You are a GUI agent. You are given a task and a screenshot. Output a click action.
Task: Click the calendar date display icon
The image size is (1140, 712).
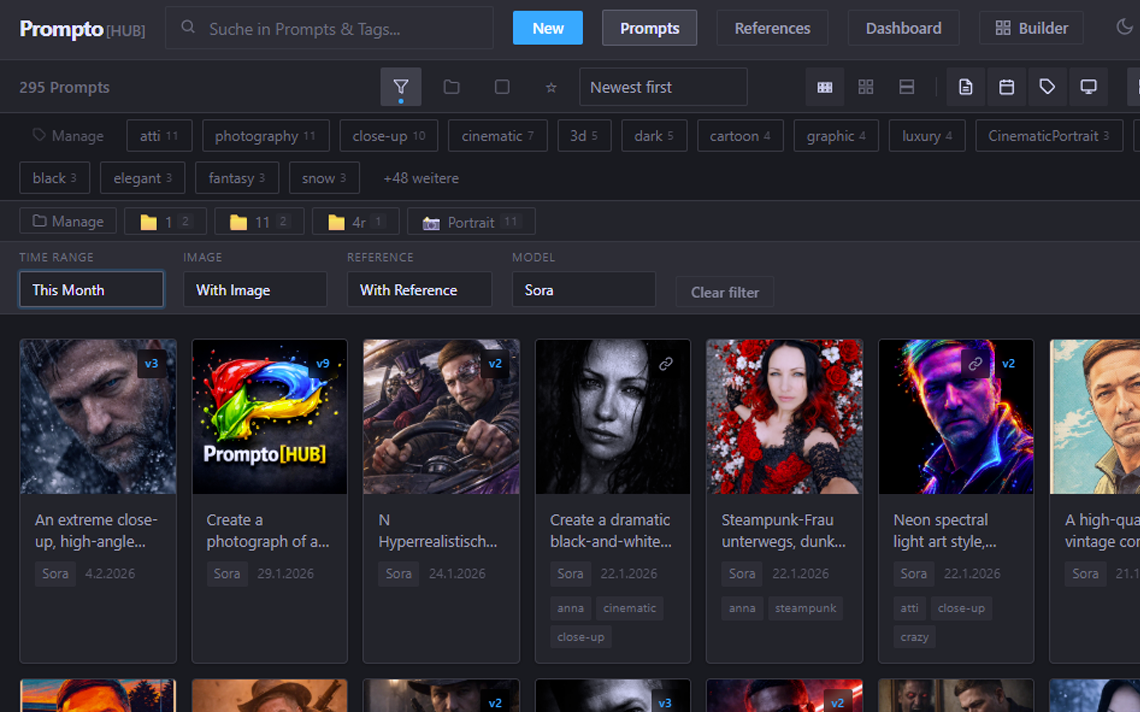1007,87
